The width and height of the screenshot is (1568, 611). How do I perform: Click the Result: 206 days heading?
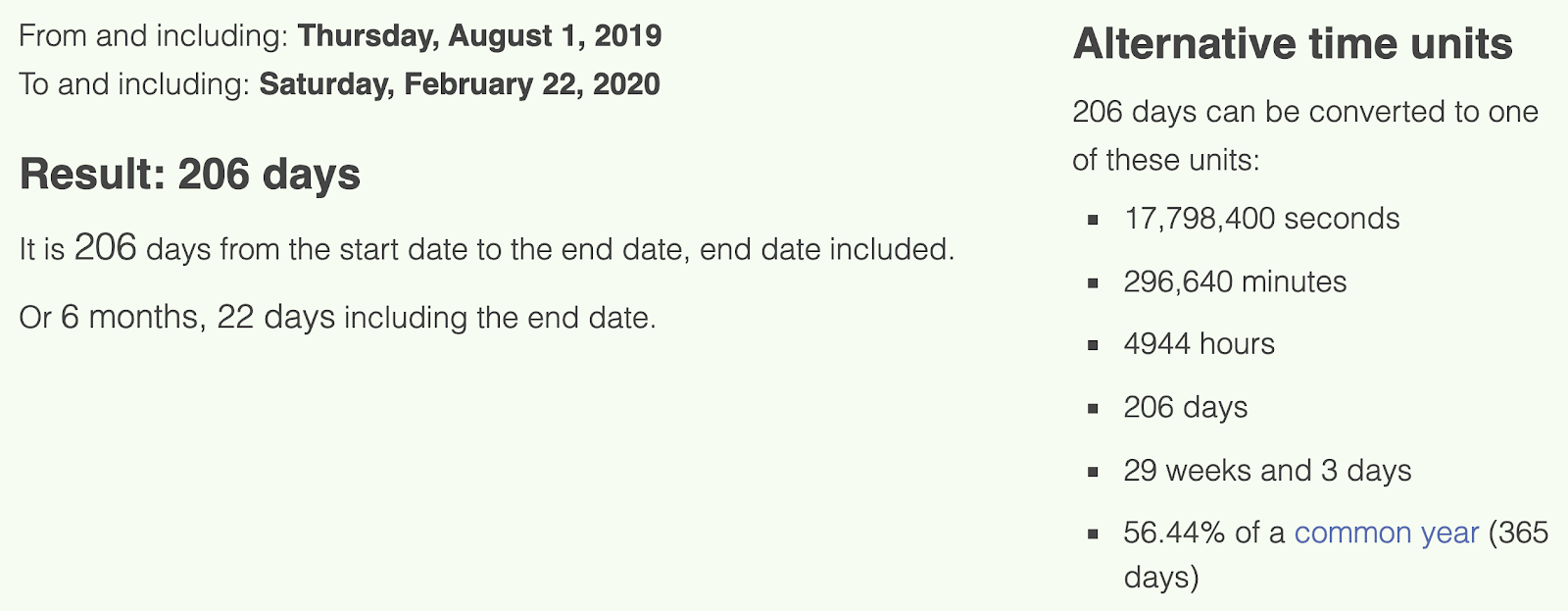coord(190,175)
